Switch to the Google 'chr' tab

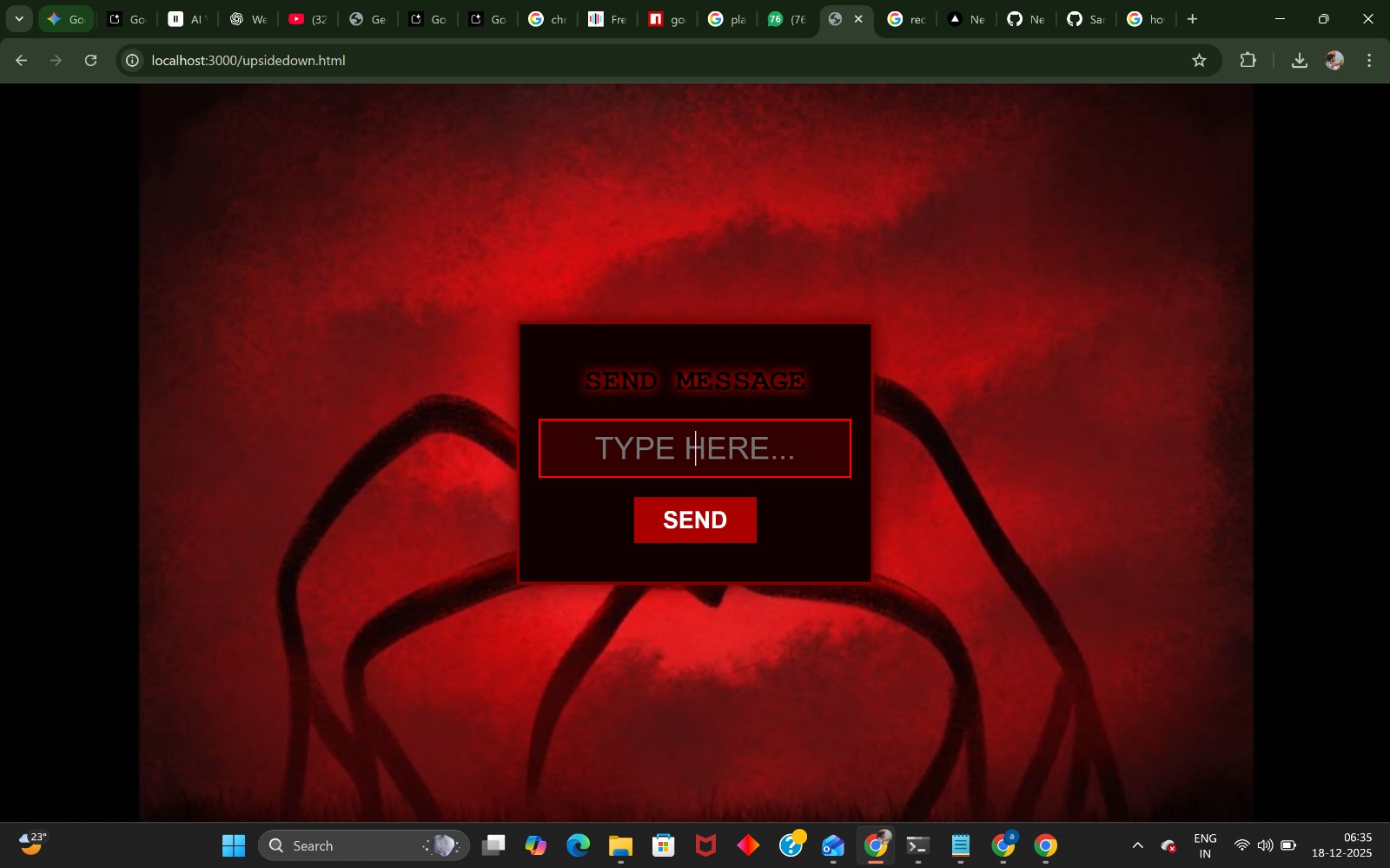(547, 19)
